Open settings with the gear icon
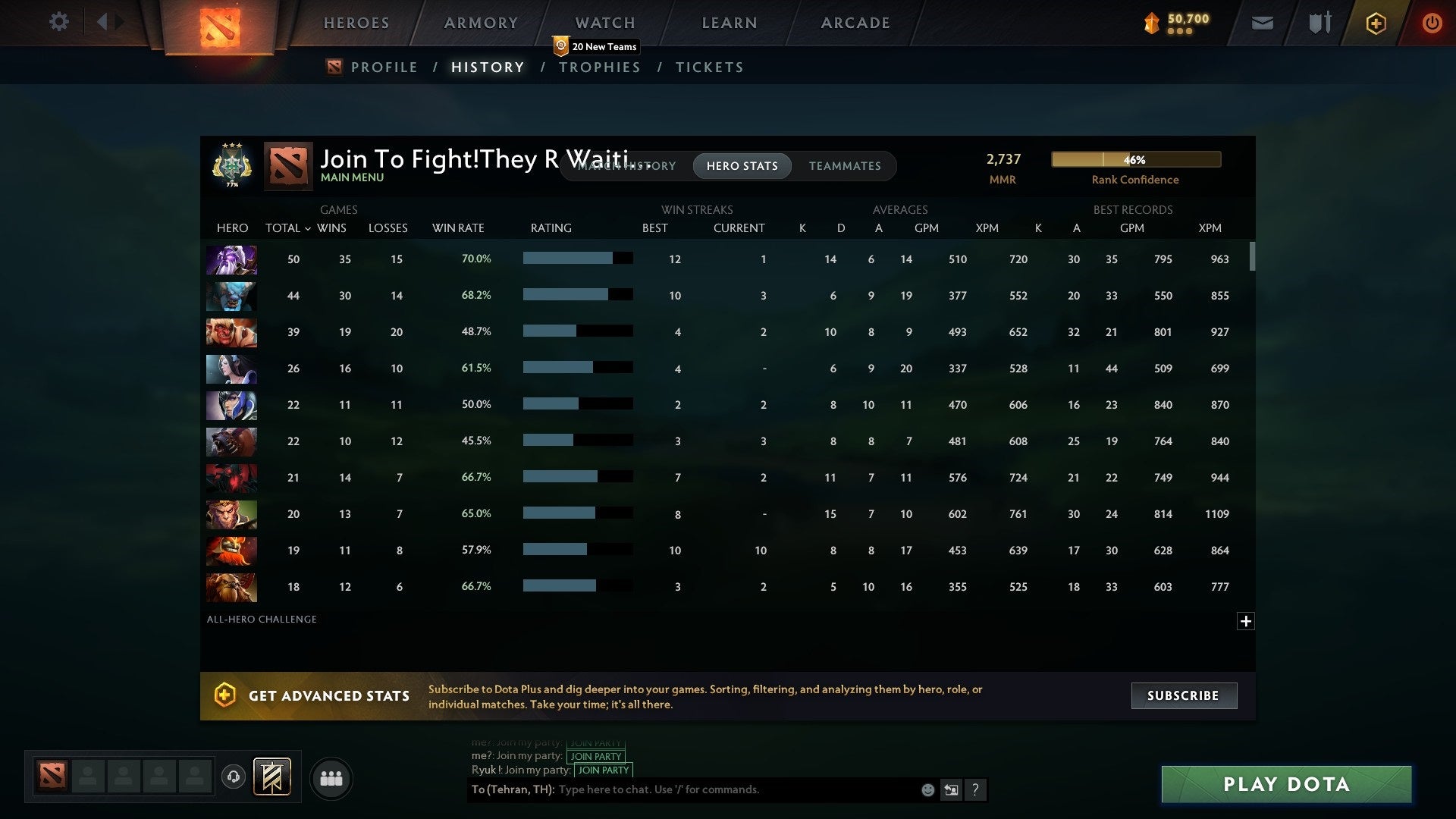This screenshot has height=819, width=1456. pos(59,22)
